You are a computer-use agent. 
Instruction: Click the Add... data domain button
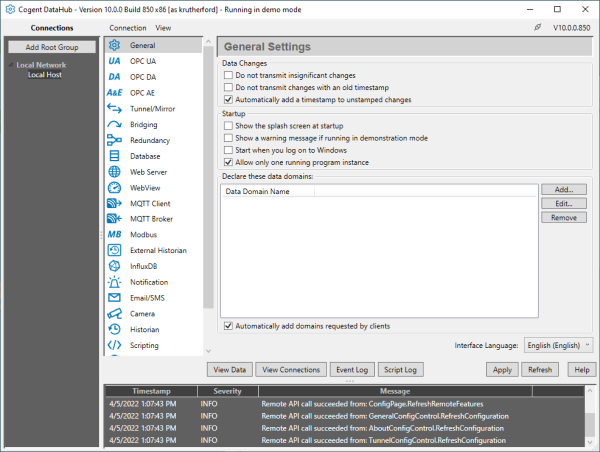click(564, 189)
